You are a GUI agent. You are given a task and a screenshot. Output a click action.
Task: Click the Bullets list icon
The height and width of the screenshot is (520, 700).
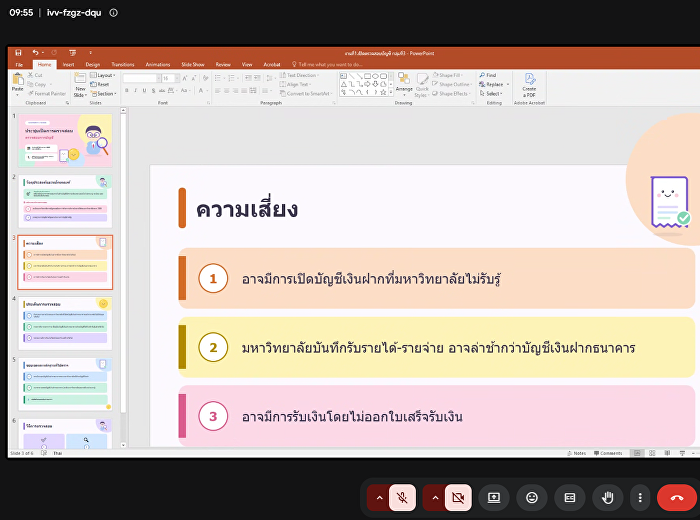tap(218, 78)
